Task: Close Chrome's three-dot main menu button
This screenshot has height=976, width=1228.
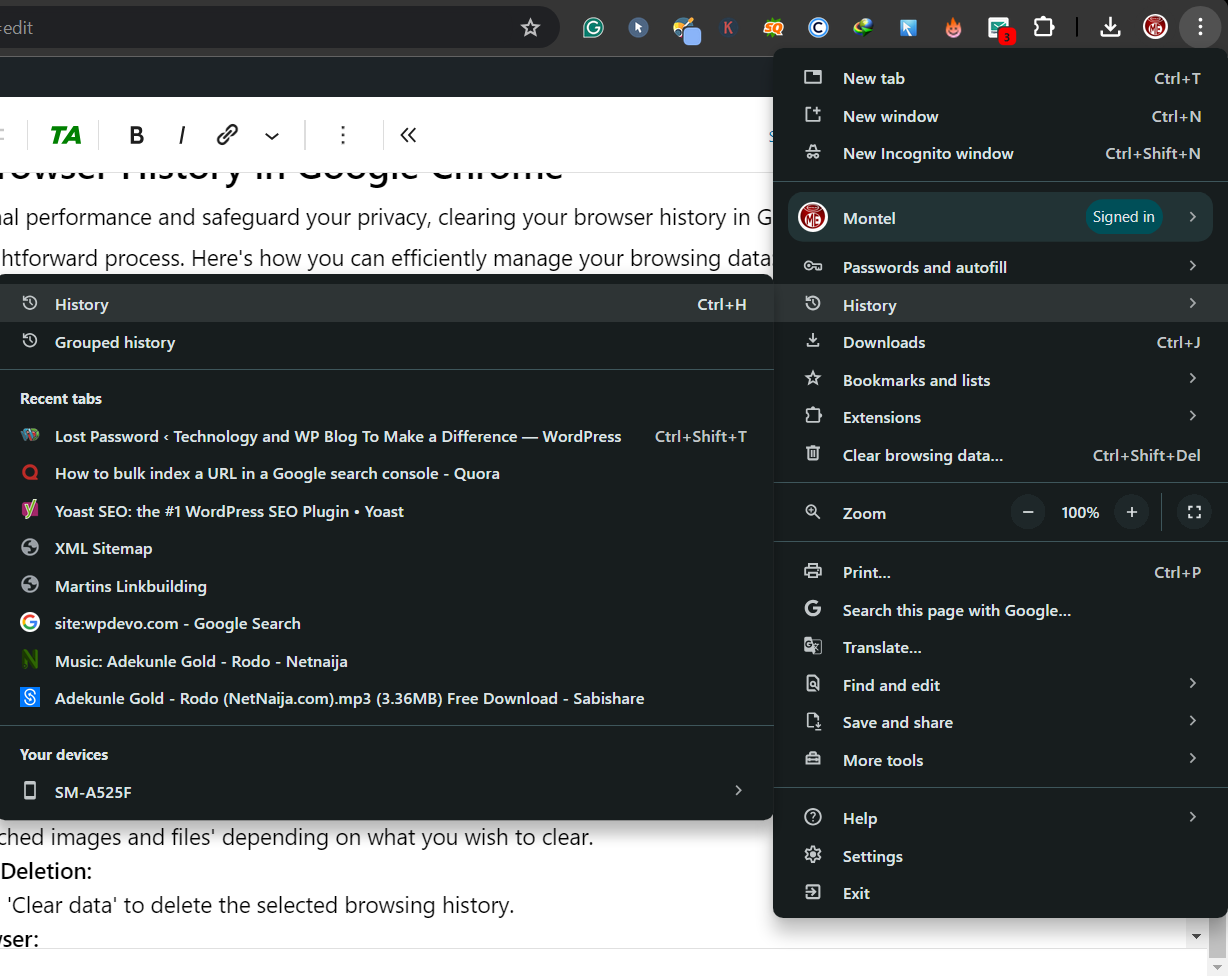Action: pos(1199,28)
